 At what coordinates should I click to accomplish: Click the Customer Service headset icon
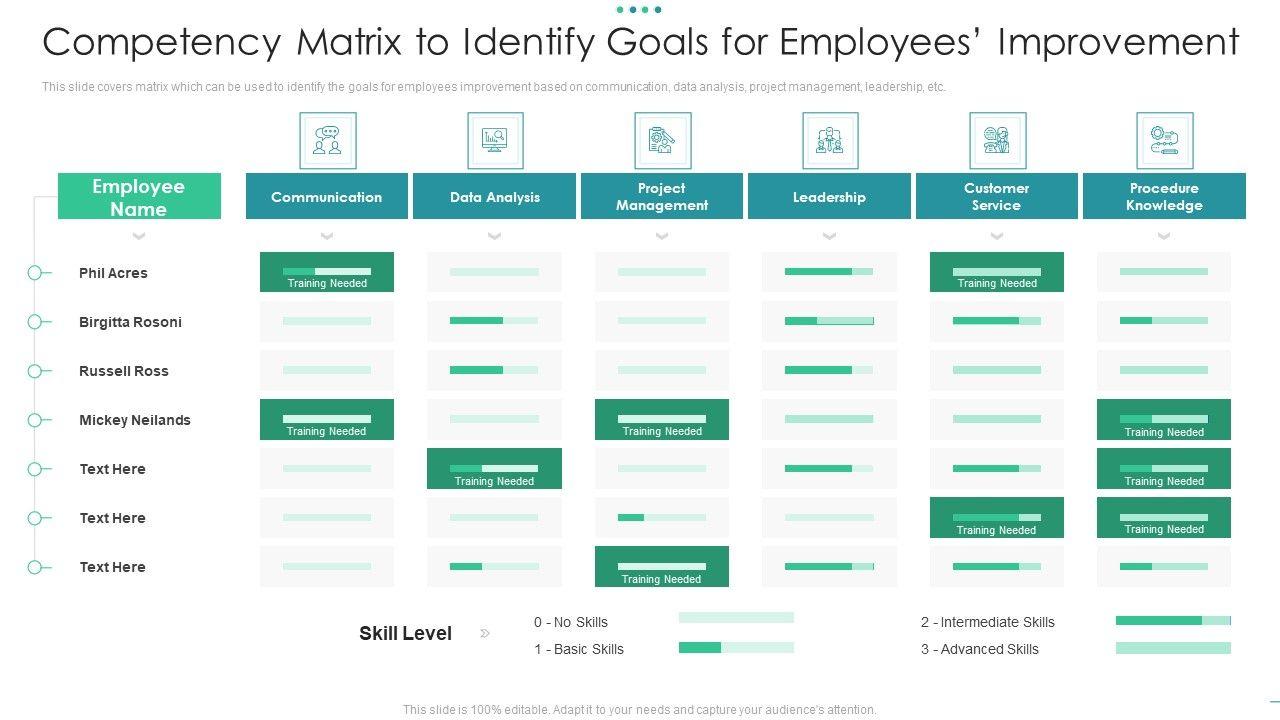click(x=997, y=140)
